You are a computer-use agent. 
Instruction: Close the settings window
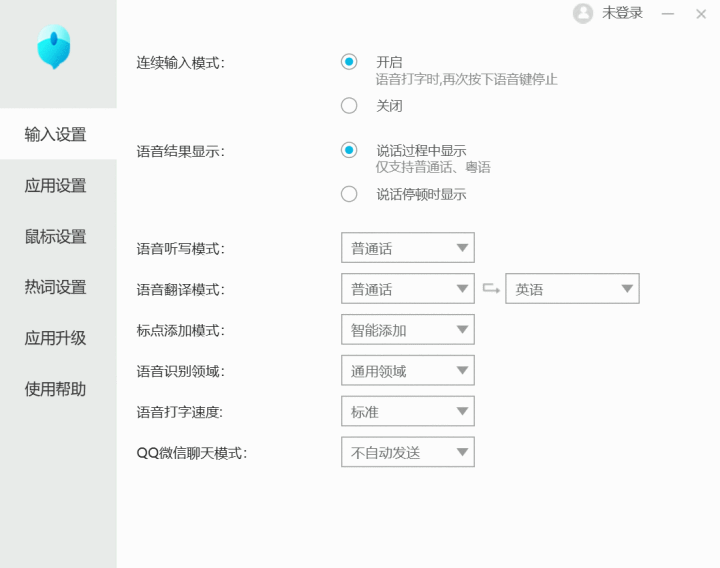tap(700, 14)
